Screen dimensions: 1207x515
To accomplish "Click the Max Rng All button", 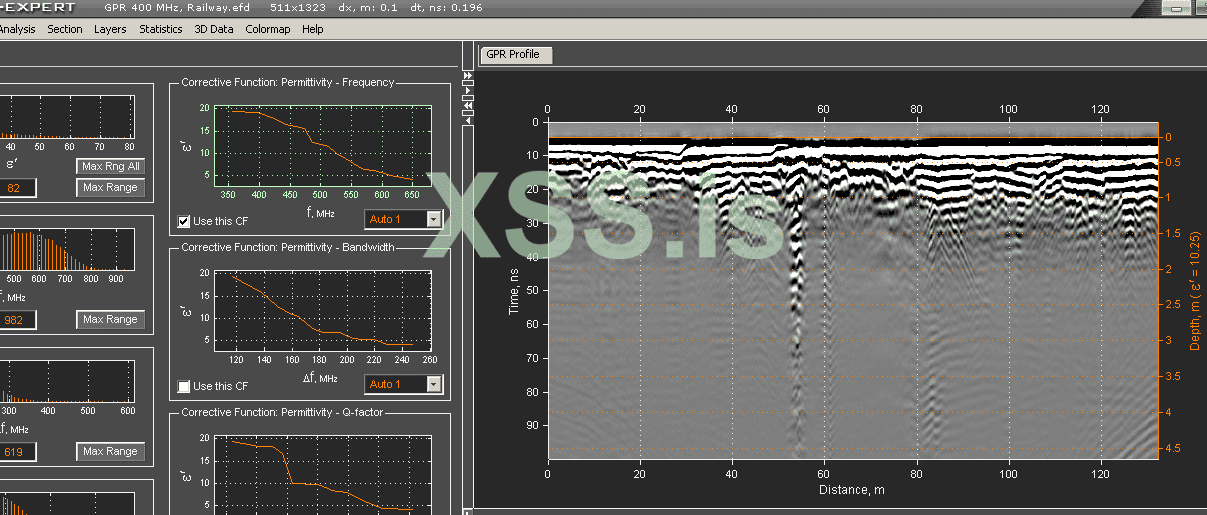I will (110, 166).
